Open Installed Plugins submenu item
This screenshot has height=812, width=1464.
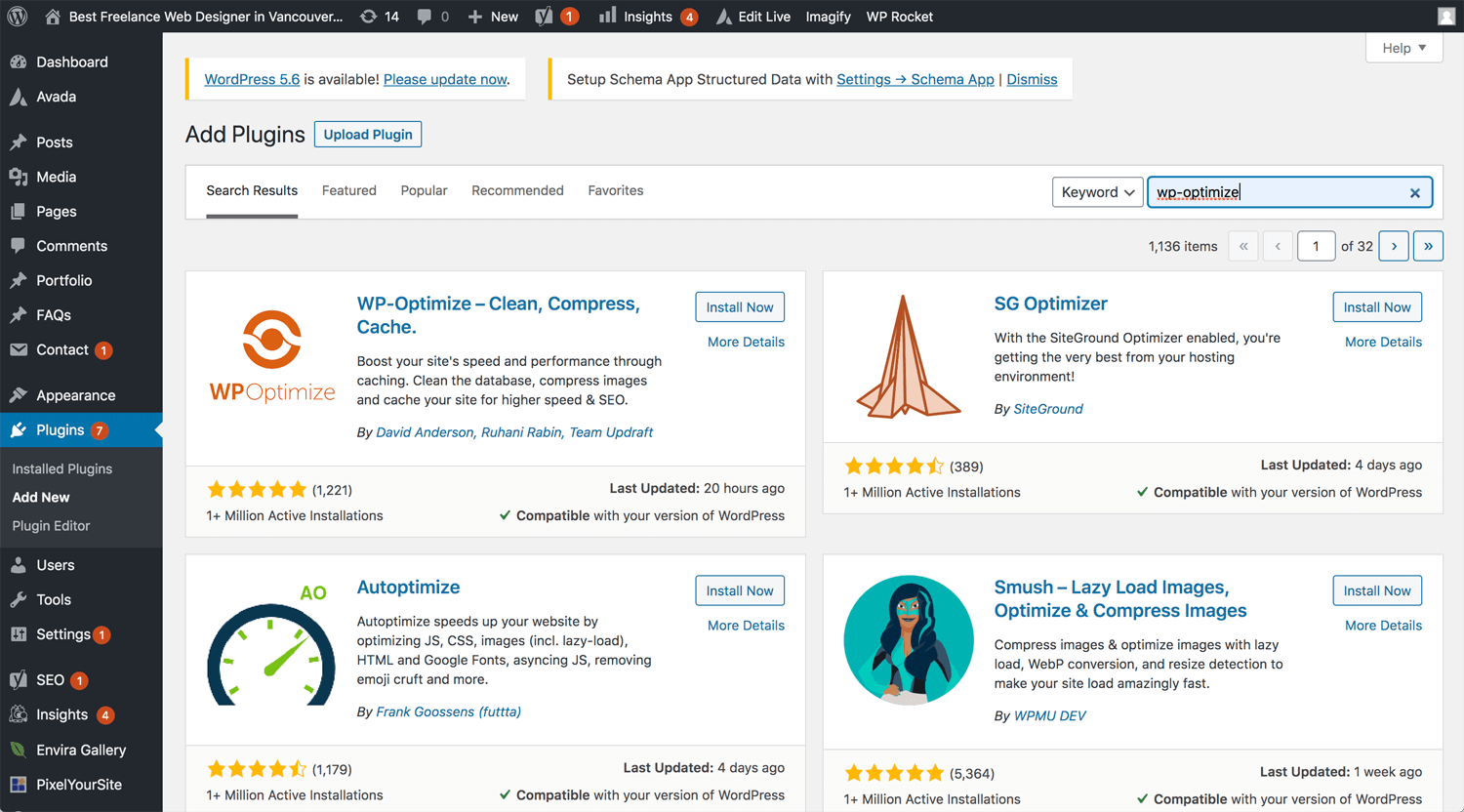click(62, 468)
